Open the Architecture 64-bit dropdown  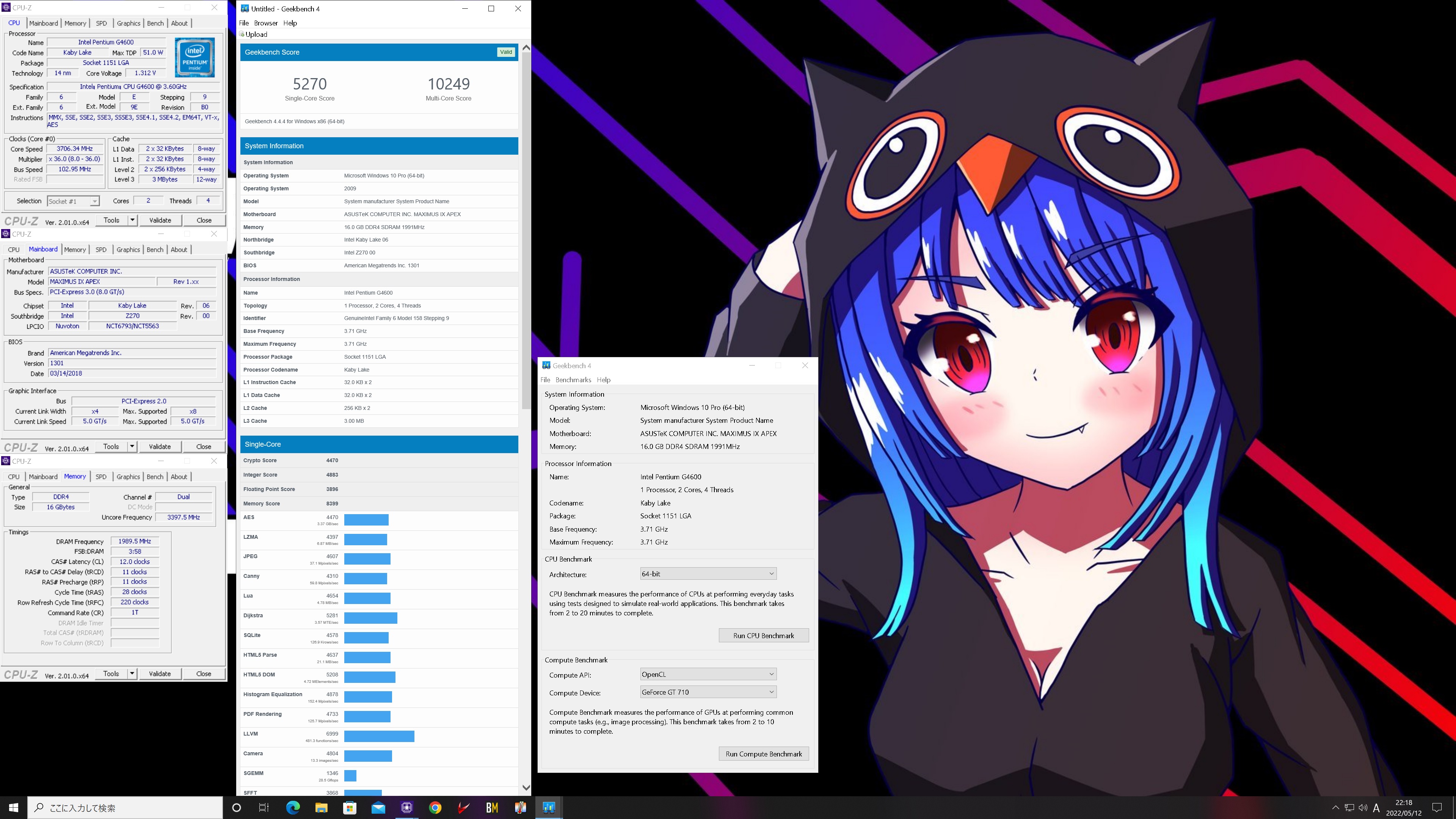tap(708, 574)
